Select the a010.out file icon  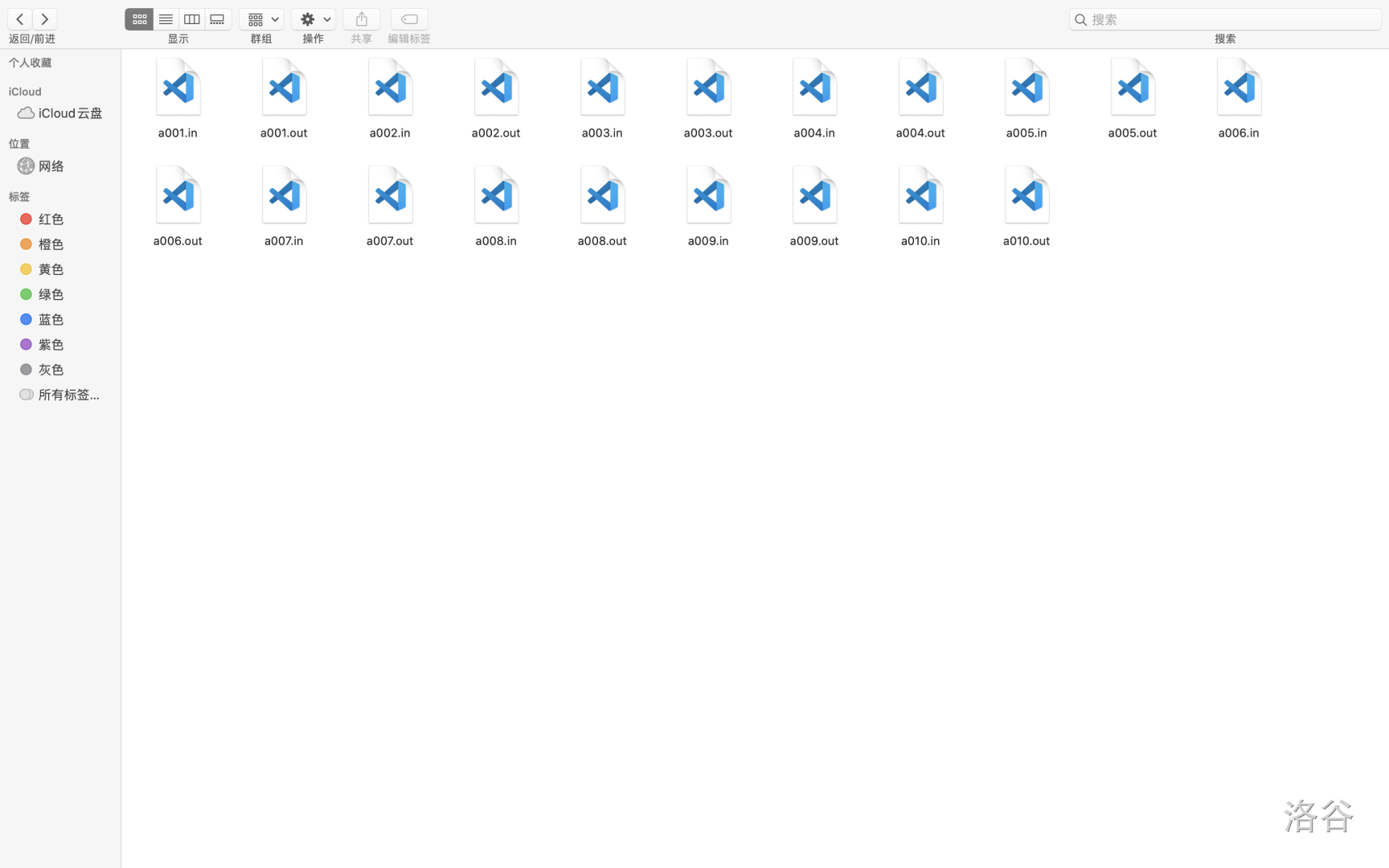point(1026,195)
